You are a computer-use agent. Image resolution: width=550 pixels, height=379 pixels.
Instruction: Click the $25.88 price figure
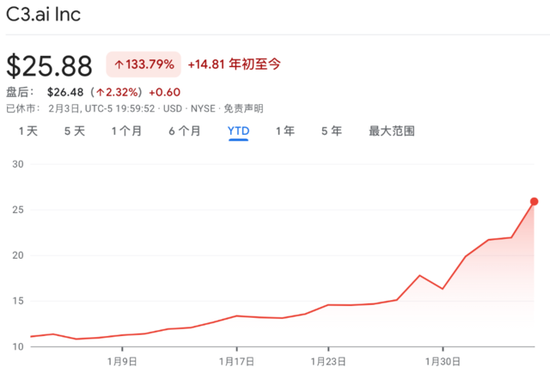click(x=49, y=66)
